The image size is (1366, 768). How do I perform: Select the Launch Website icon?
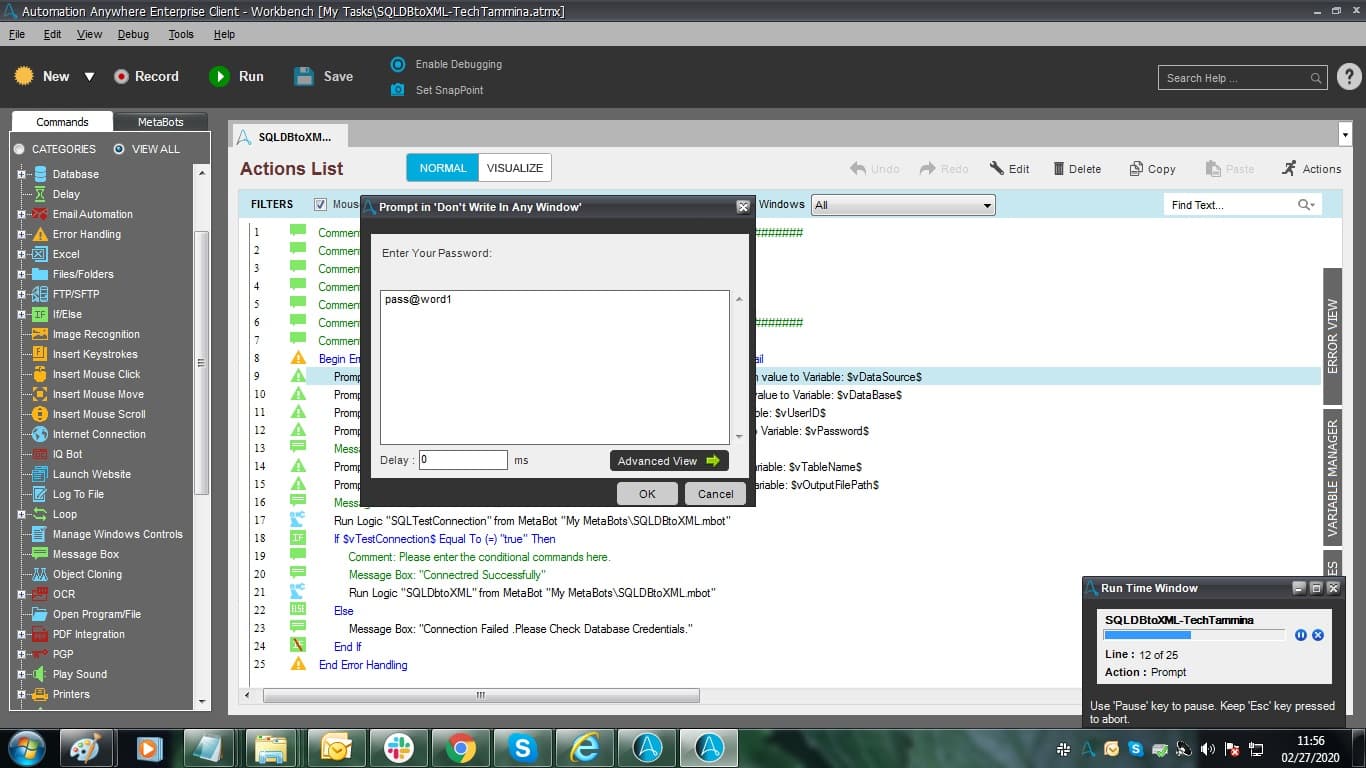[40, 474]
